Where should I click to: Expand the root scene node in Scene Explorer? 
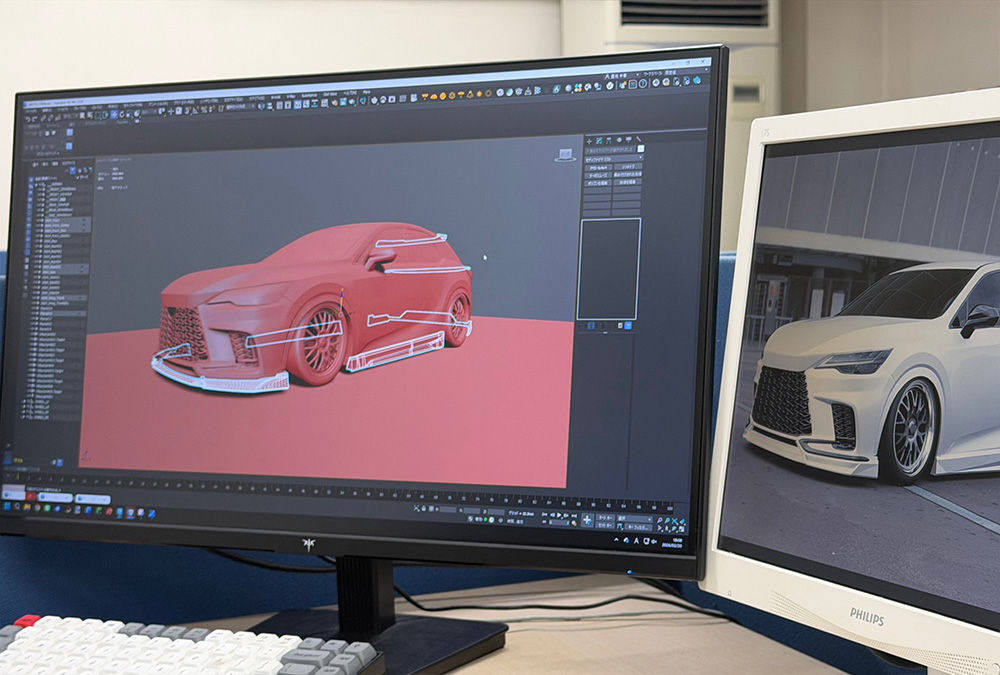pyautogui.click(x=35, y=184)
